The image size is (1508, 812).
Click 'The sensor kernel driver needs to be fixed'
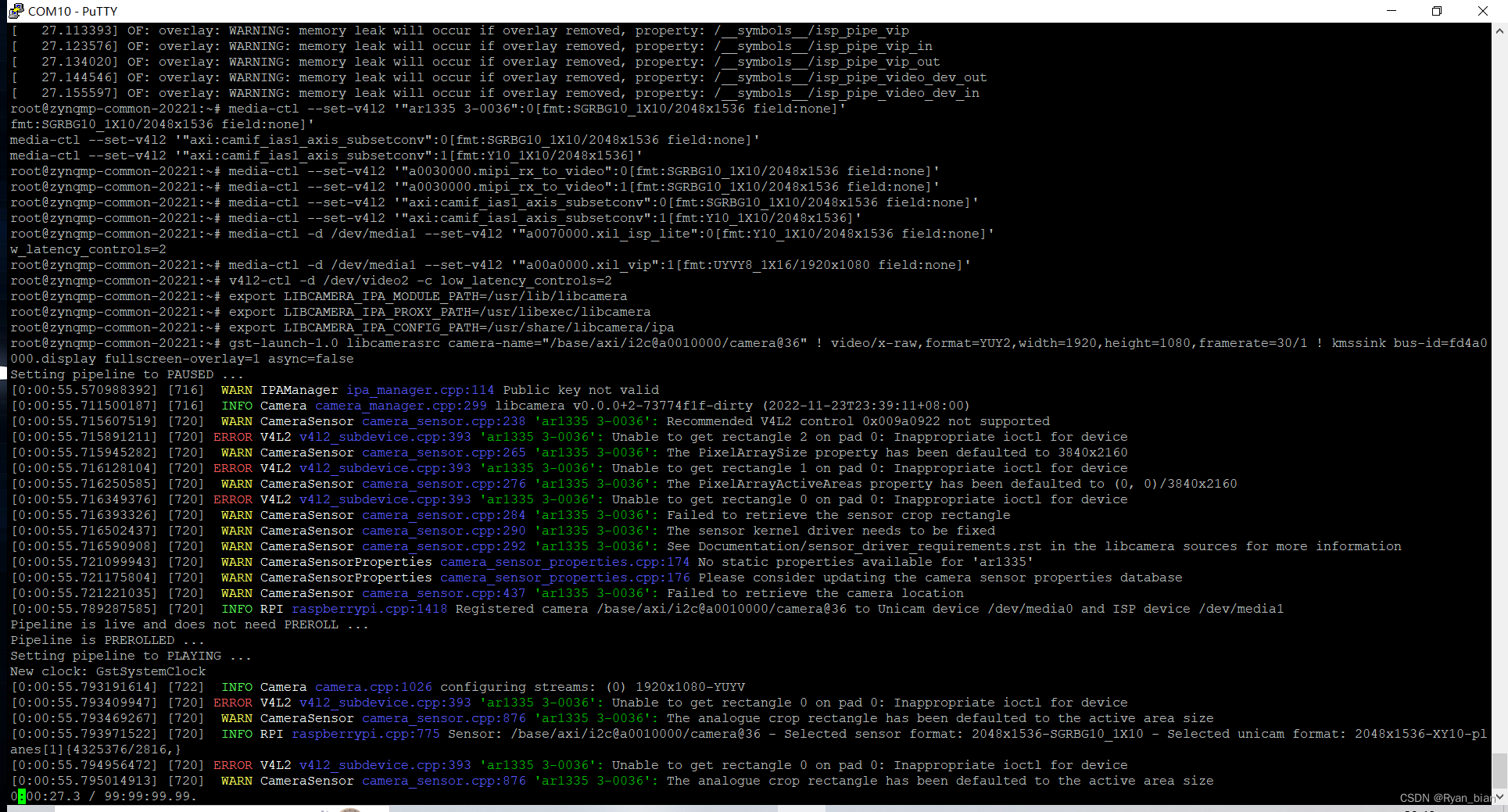831,531
